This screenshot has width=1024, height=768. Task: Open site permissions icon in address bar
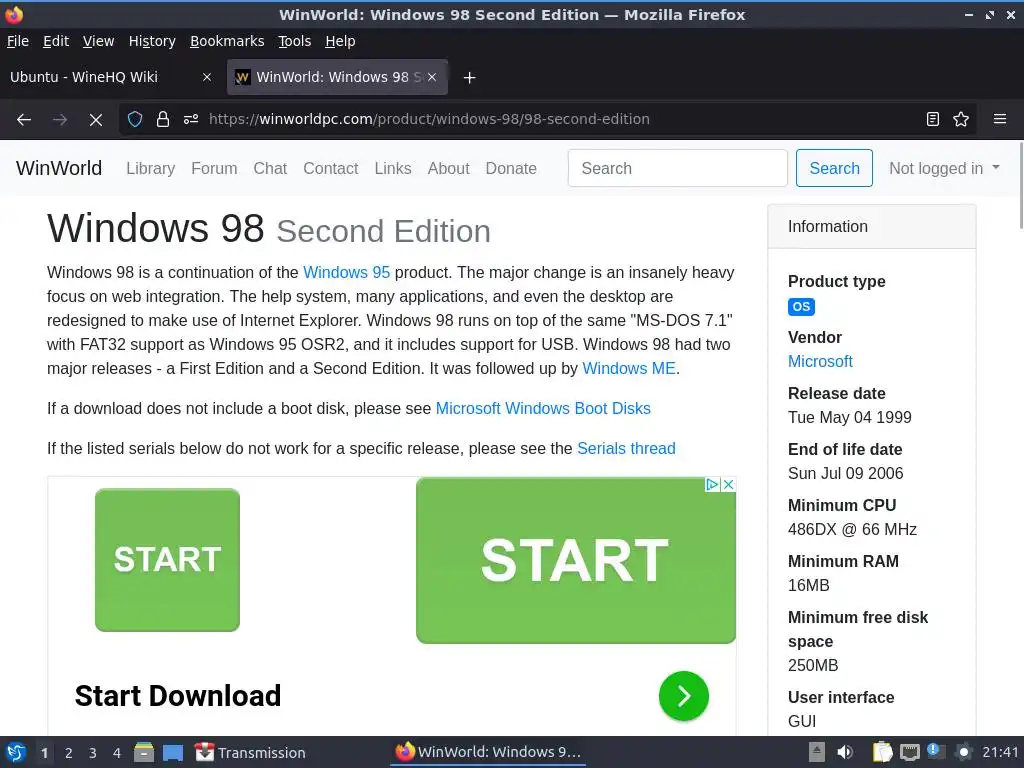click(191, 120)
